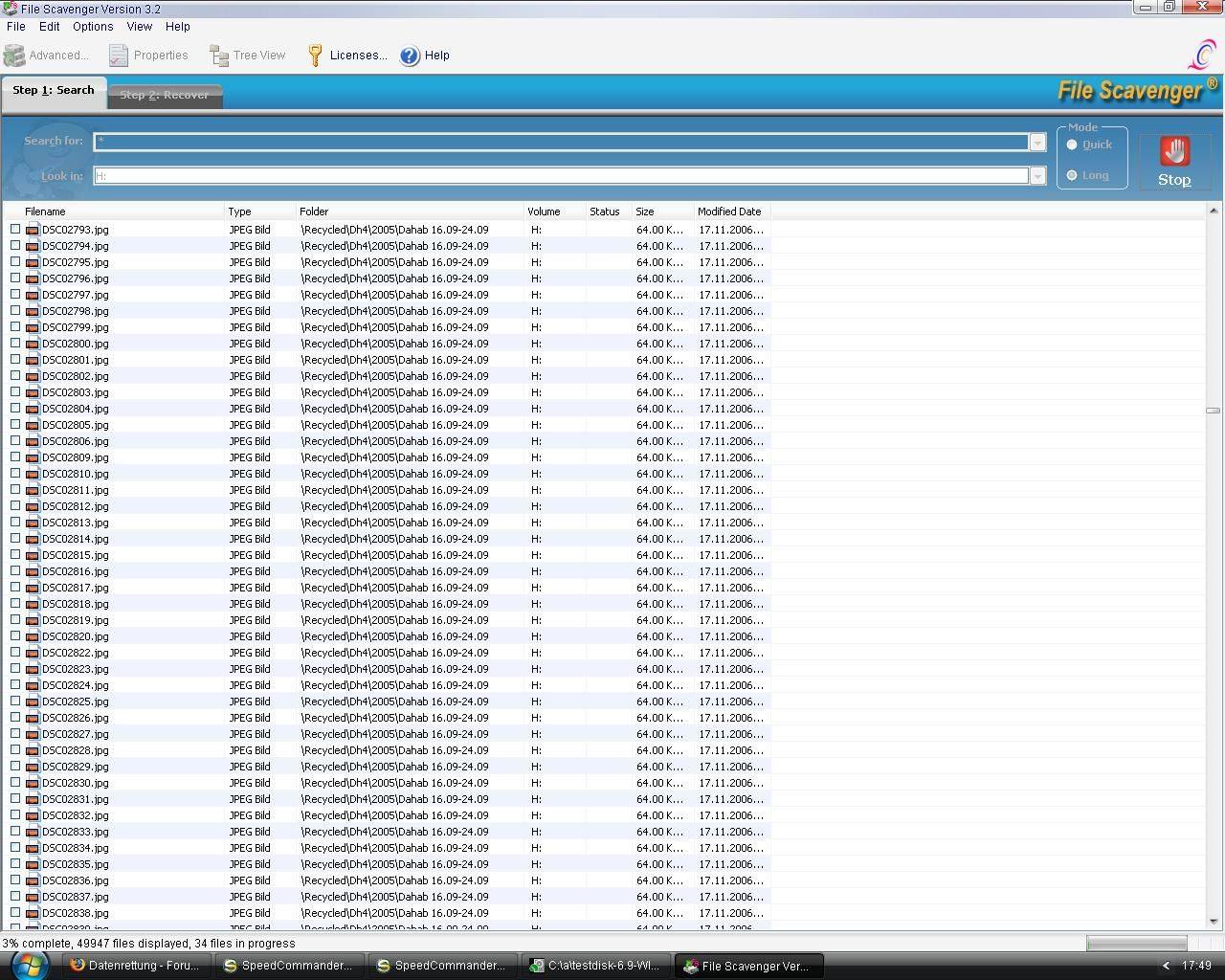The height and width of the screenshot is (980, 1225).
Task: Select the Quick mode radio button
Action: [x=1072, y=145]
